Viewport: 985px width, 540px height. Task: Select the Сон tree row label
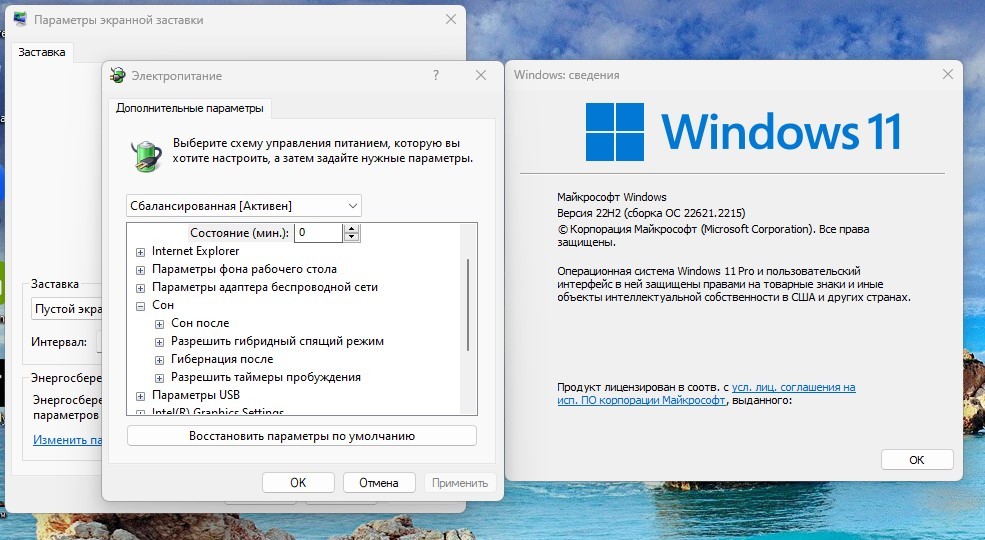(x=163, y=305)
